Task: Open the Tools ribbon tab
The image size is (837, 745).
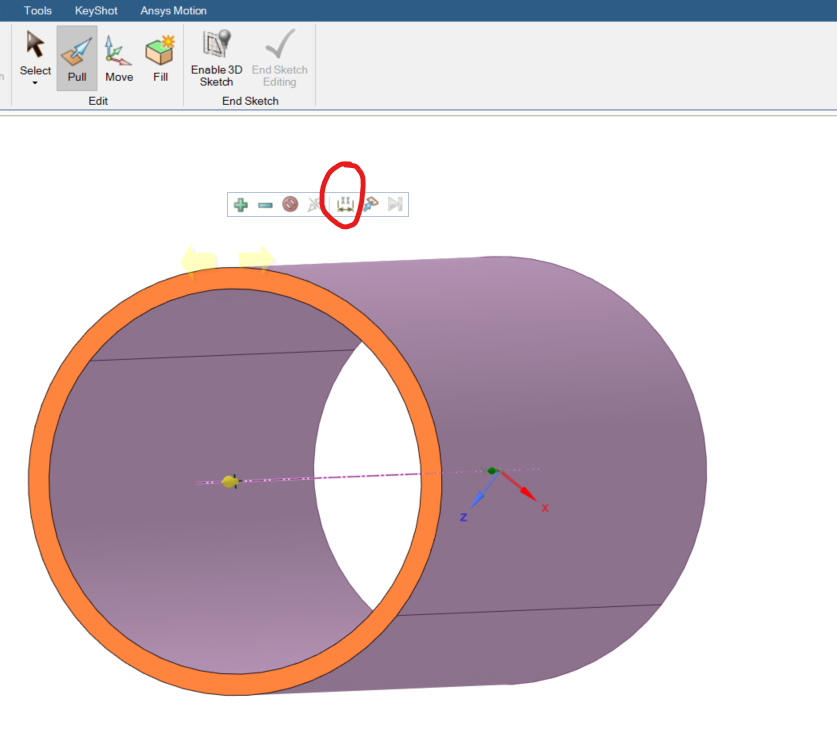Action: point(37,11)
